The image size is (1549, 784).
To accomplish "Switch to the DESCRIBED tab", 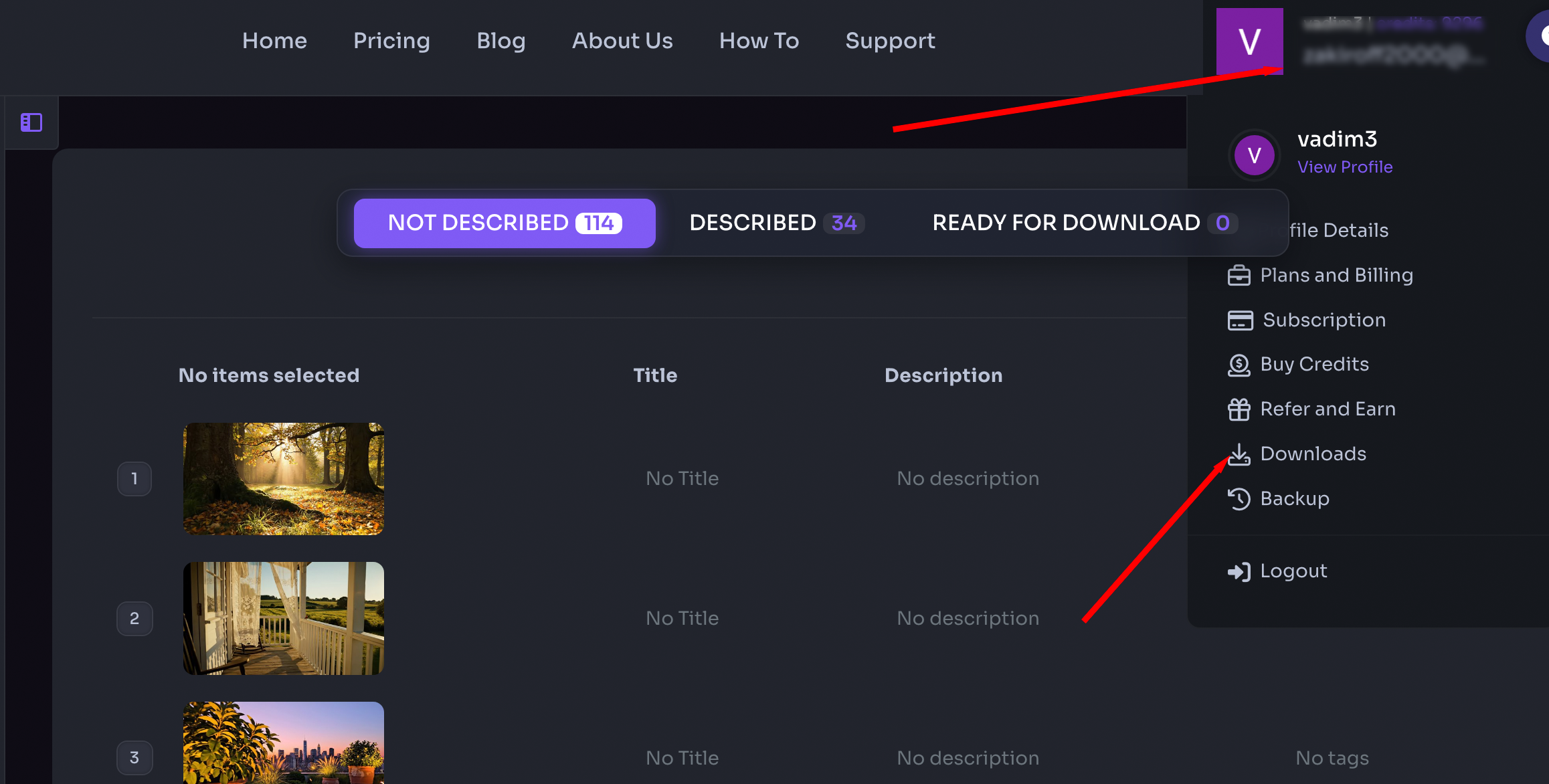I will [x=774, y=223].
